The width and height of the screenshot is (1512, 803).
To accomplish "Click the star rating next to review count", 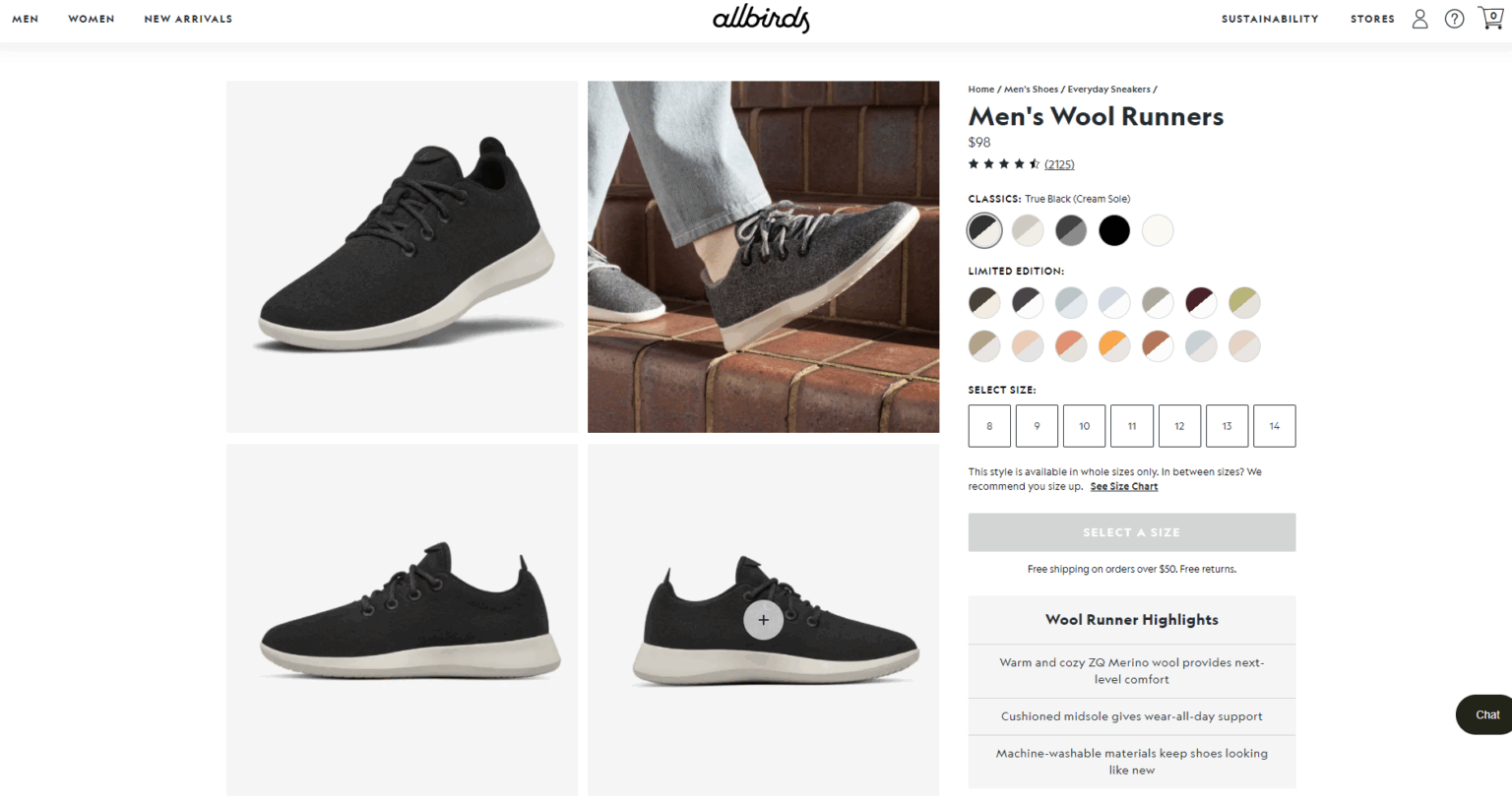I will (1002, 163).
